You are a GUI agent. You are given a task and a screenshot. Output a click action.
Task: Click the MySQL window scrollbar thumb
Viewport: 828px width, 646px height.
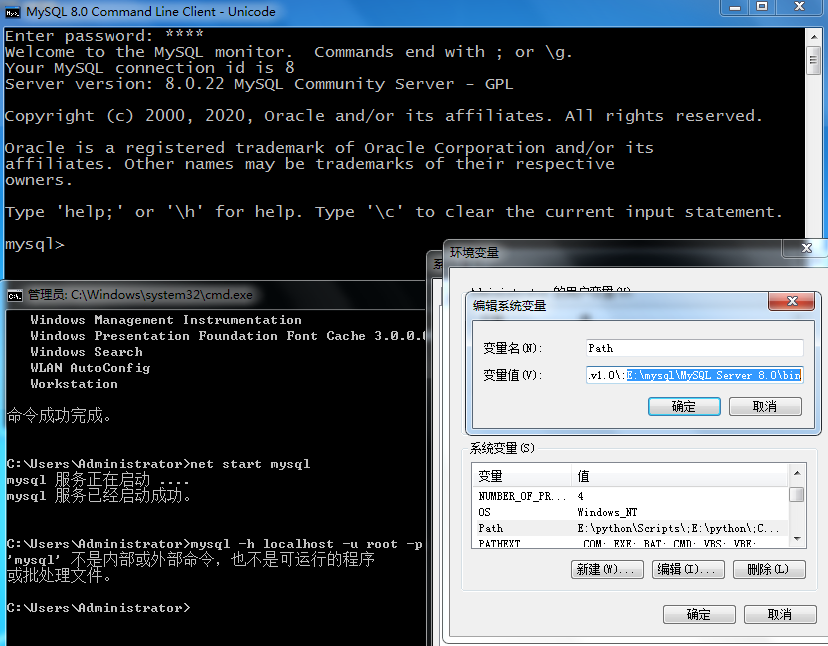[814, 62]
